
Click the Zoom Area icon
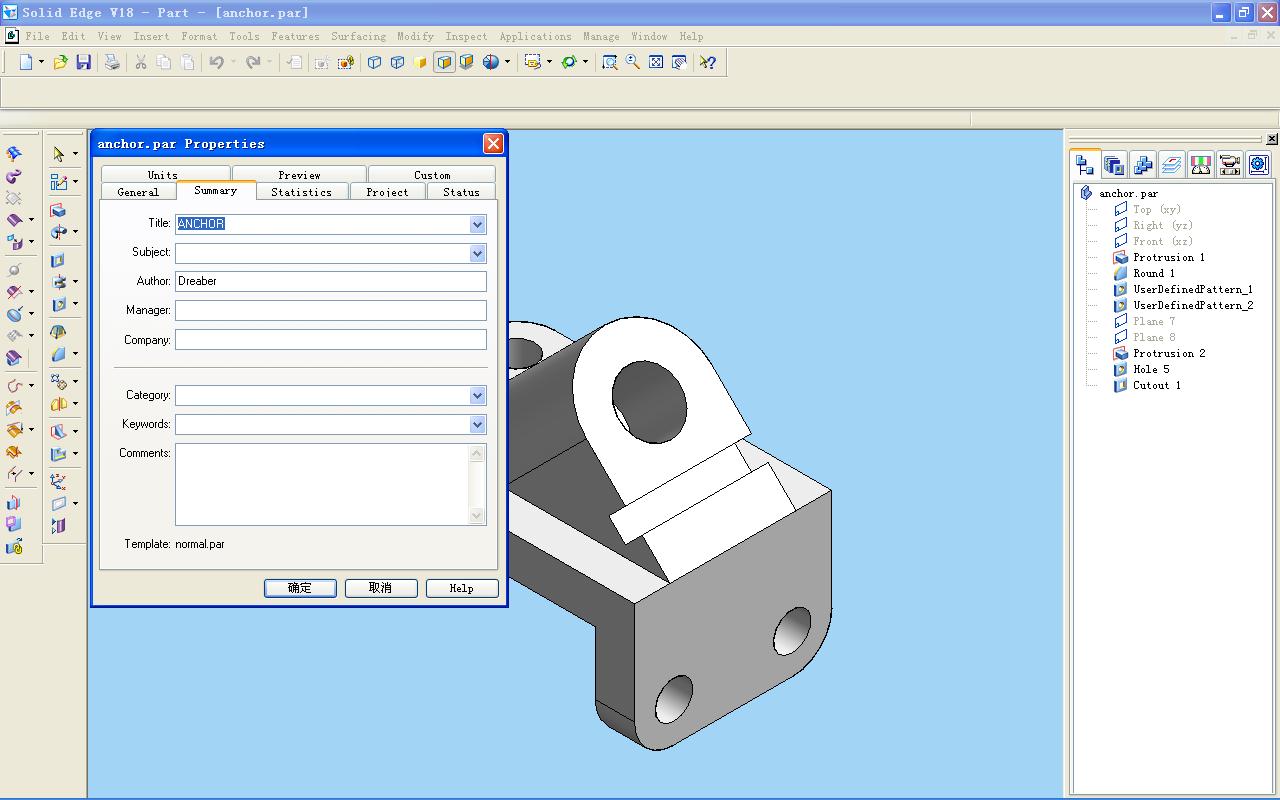point(610,62)
